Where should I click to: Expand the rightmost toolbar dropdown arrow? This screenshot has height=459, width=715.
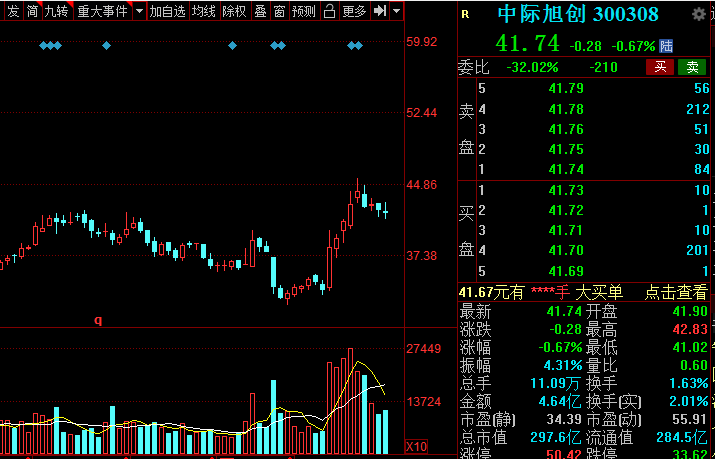(x=397, y=12)
